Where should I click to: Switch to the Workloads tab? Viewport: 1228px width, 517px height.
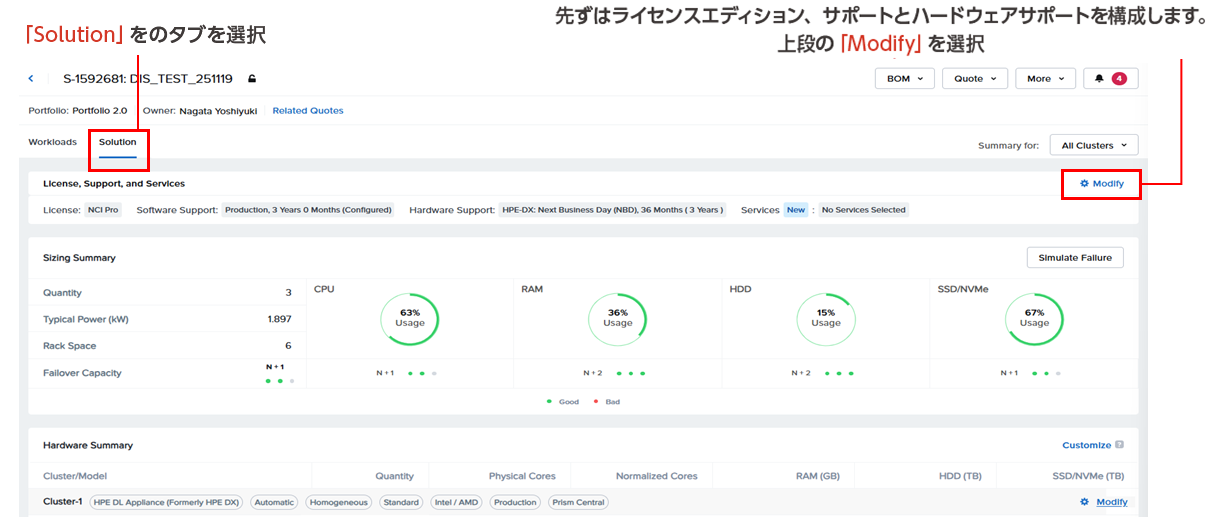coord(53,142)
